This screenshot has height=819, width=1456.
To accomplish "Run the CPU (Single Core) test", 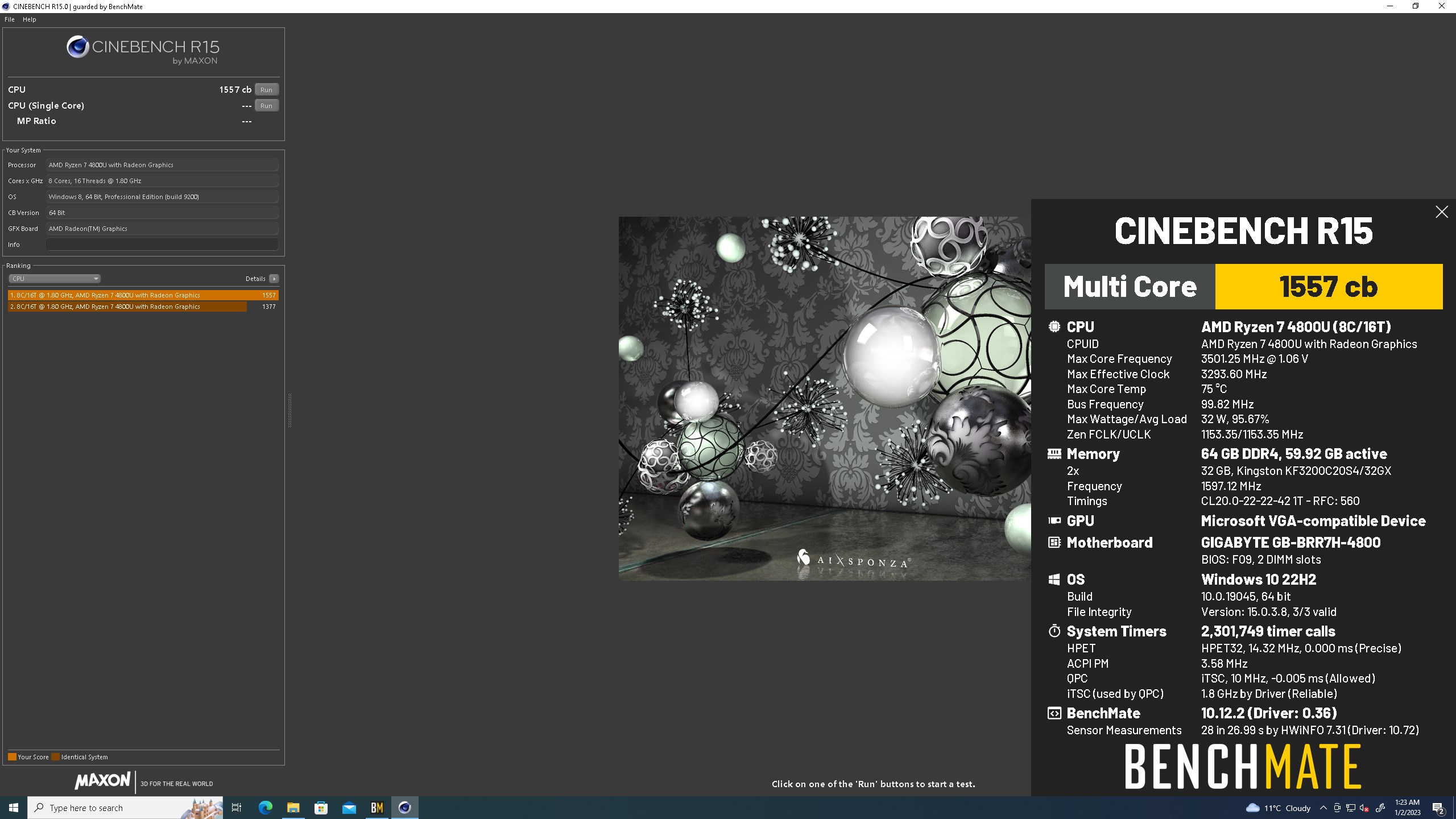I will tap(266, 106).
